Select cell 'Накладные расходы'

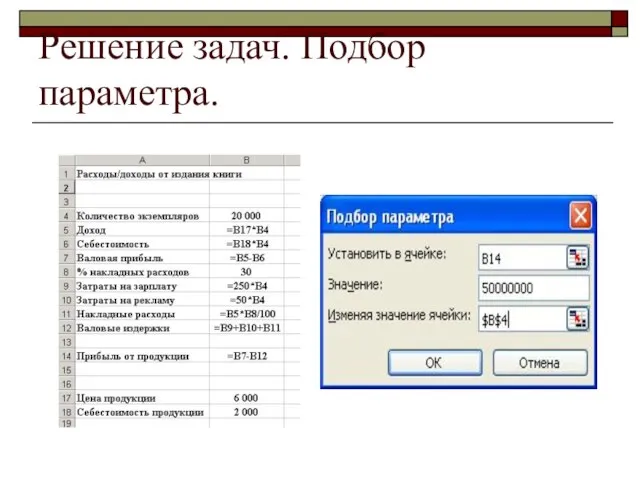pyautogui.click(x=142, y=314)
